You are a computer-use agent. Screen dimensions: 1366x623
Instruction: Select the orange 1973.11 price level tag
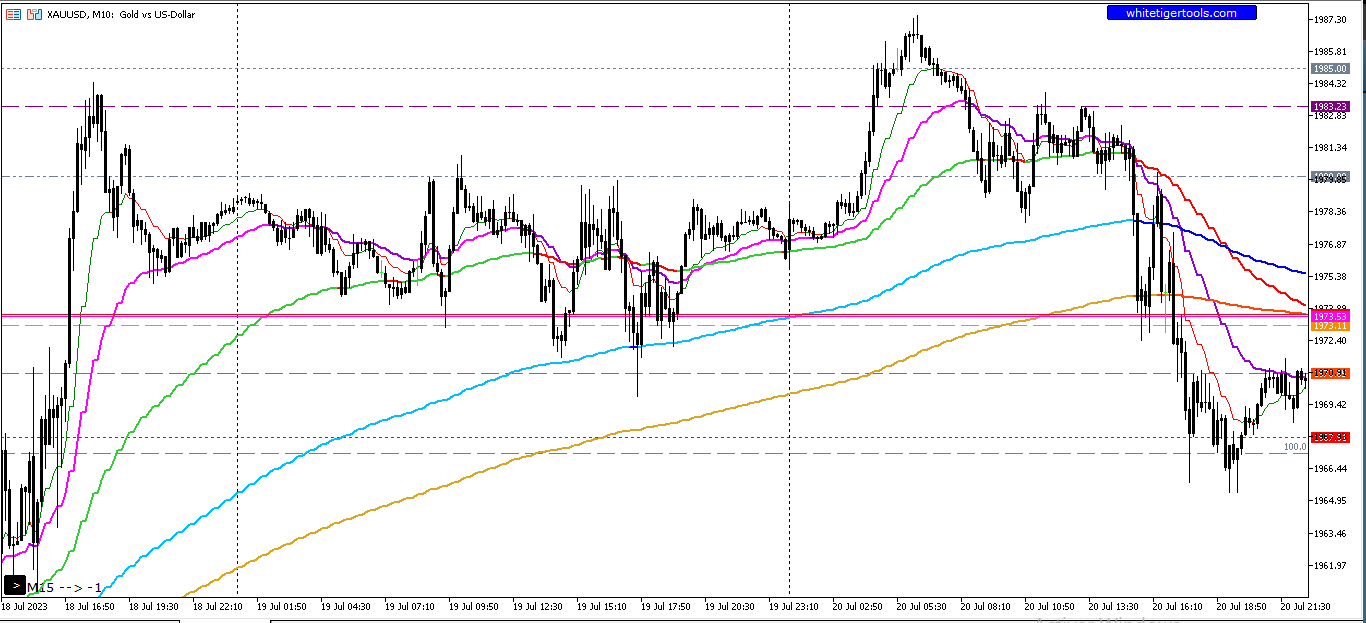click(1330, 326)
